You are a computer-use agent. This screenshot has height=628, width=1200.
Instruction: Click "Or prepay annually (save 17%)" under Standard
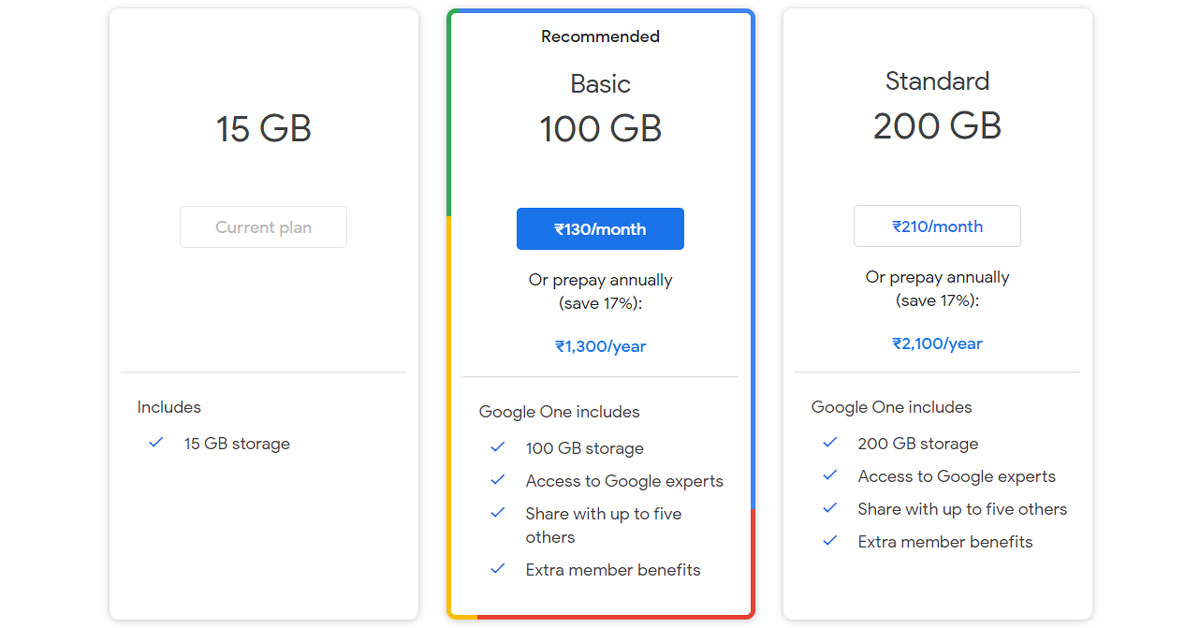[937, 289]
